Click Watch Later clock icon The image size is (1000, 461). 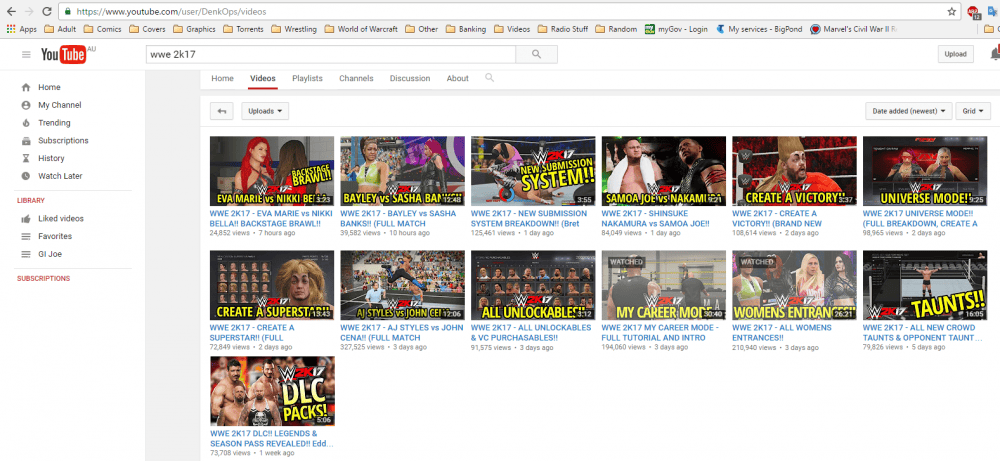click(x=26, y=176)
